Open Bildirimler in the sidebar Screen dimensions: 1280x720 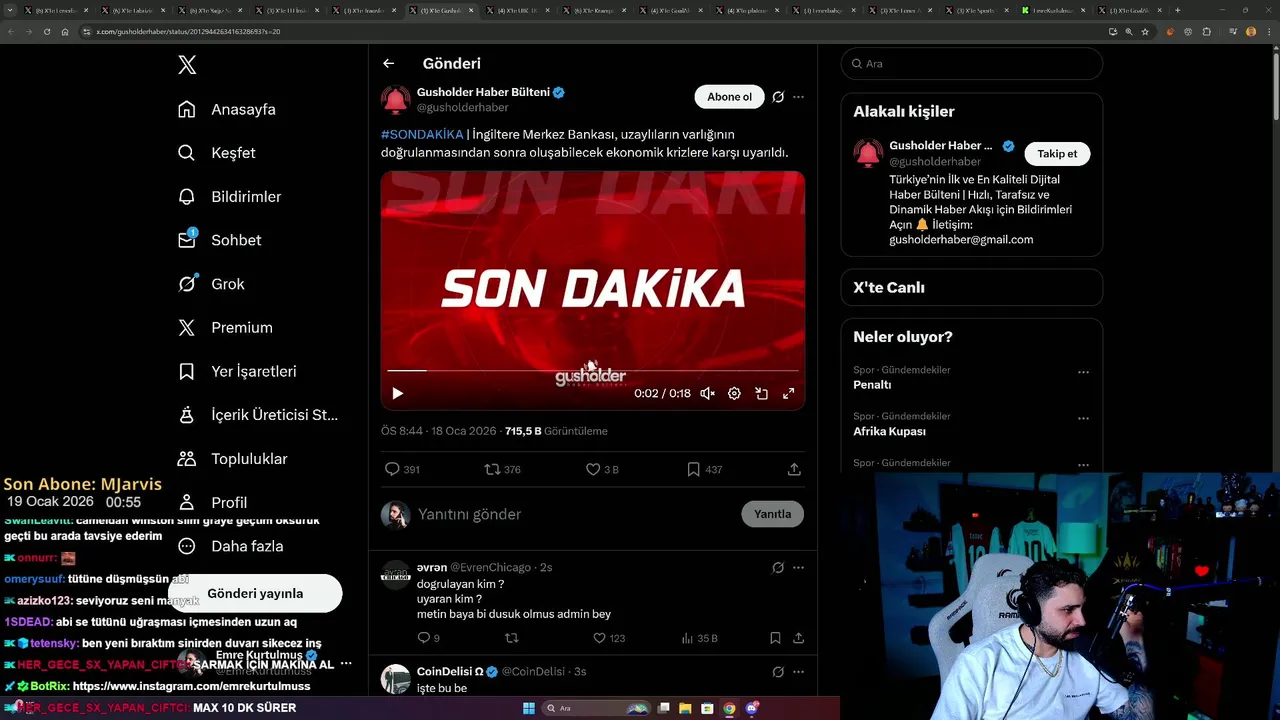coord(229,197)
